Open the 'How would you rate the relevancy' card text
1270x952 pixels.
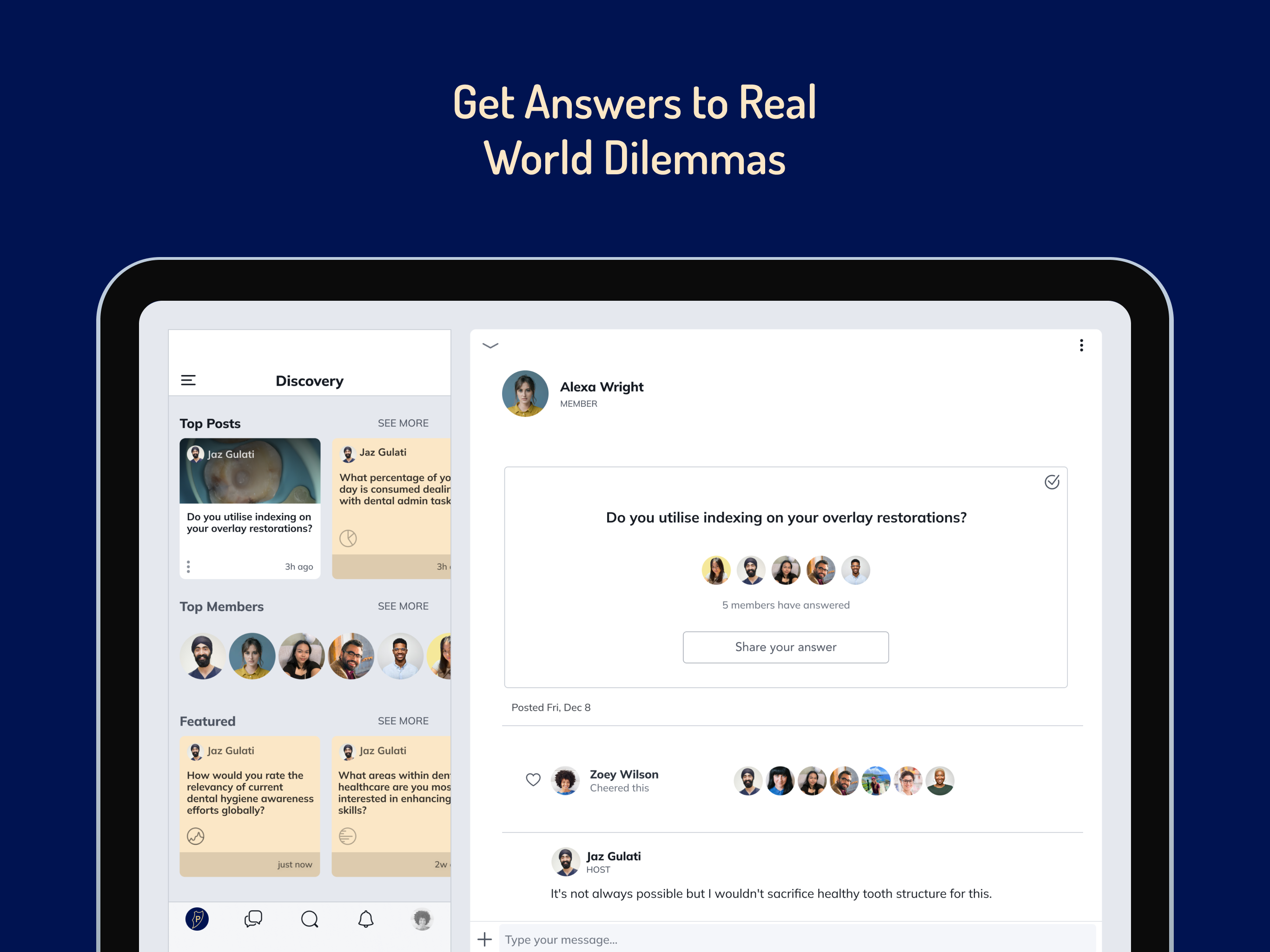pyautogui.click(x=250, y=793)
